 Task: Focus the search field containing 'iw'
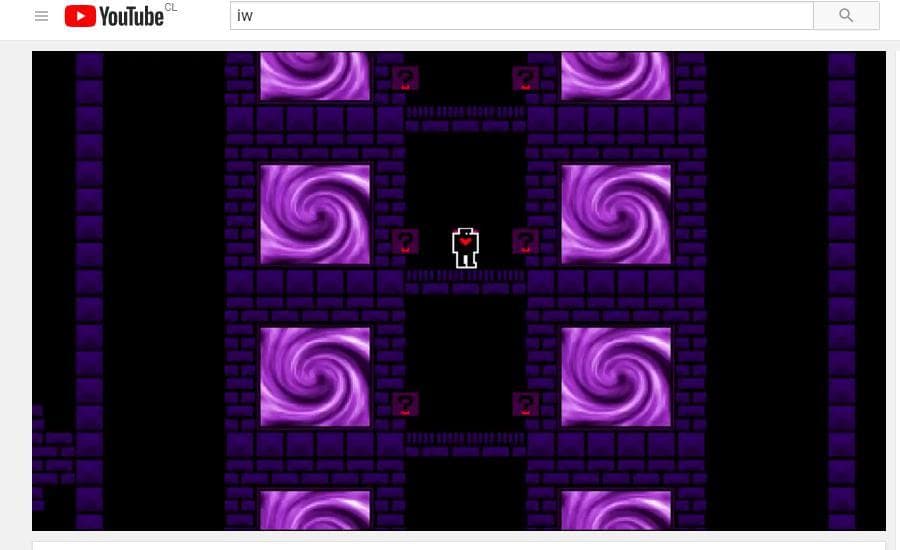(x=522, y=16)
